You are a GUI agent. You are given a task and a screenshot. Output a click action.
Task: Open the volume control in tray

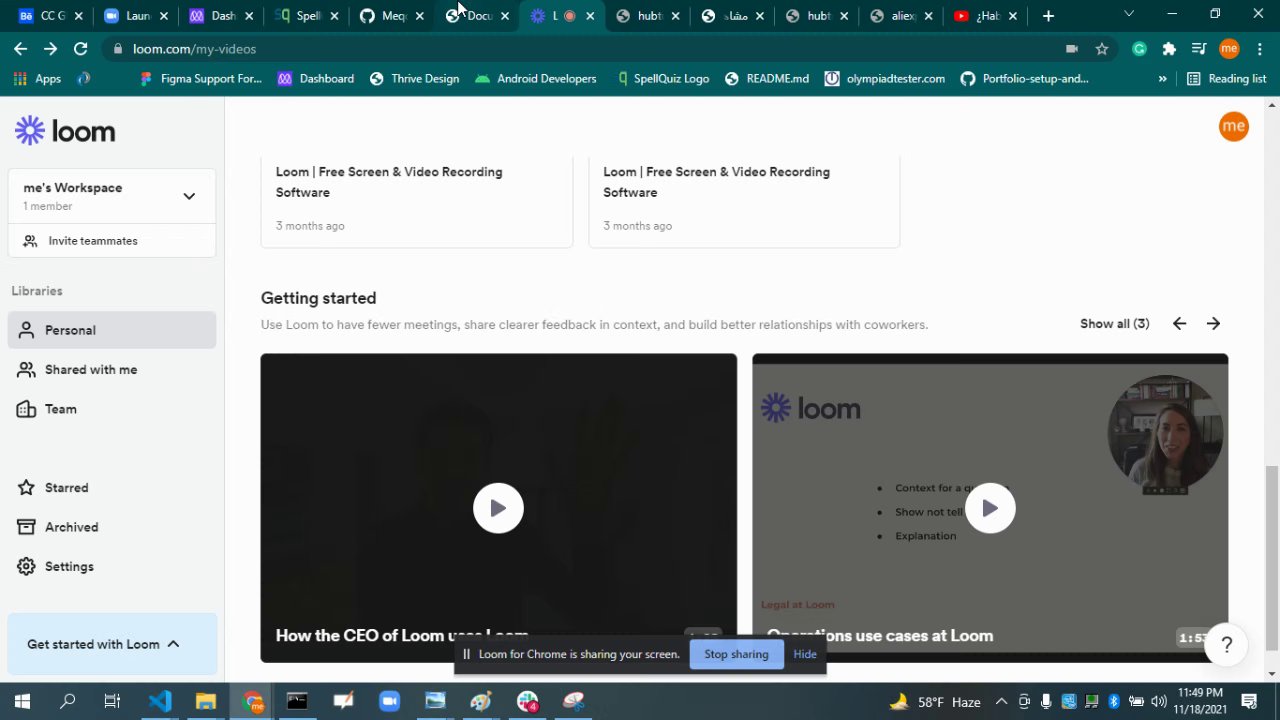tap(1158, 702)
